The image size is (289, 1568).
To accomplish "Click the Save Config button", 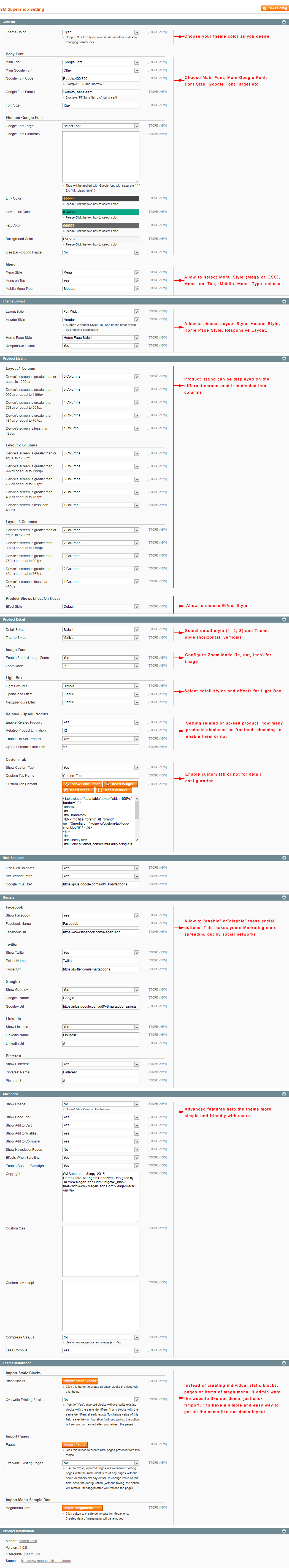I will coord(274,9).
